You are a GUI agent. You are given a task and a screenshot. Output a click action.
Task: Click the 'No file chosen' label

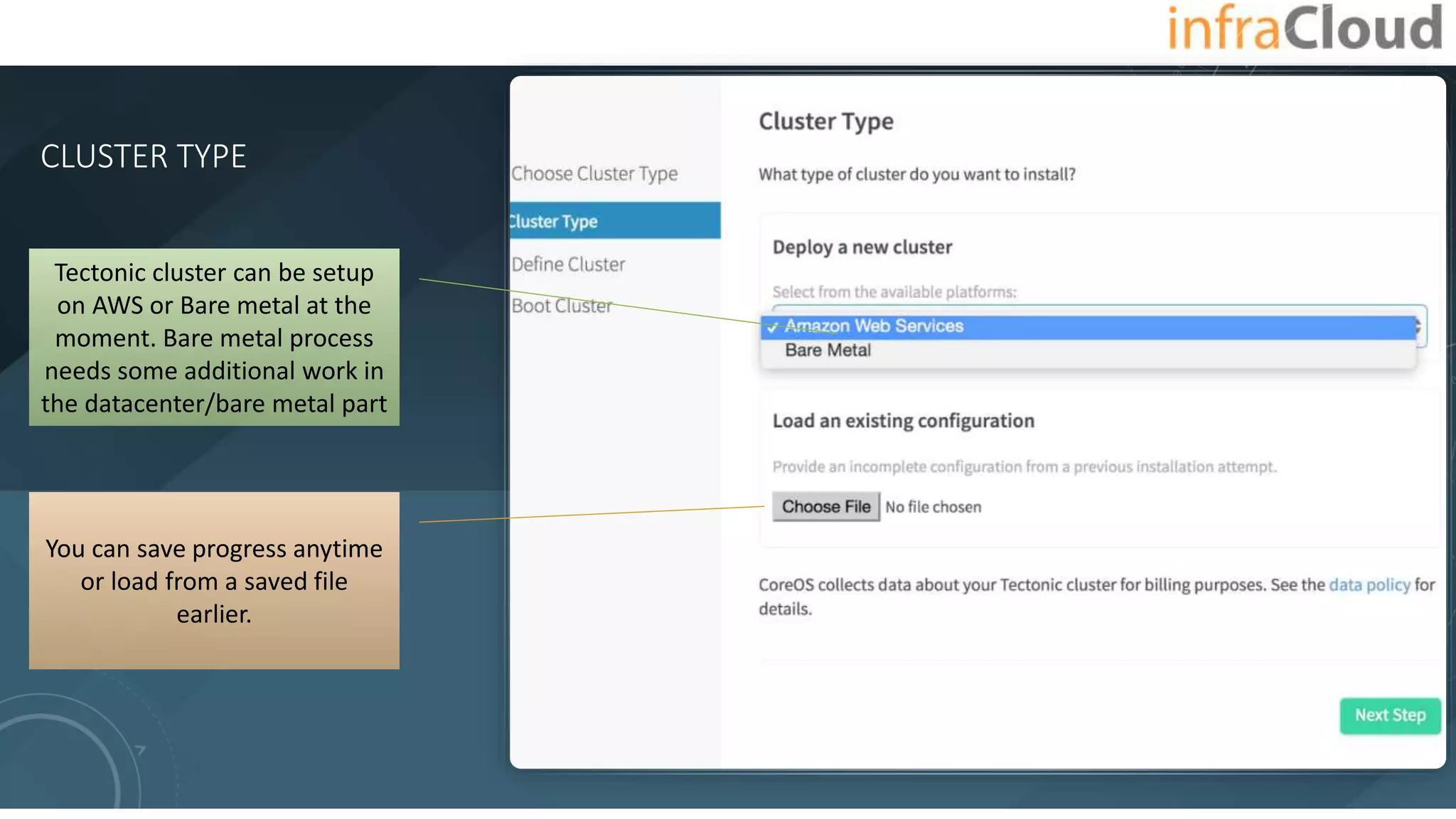tap(933, 507)
